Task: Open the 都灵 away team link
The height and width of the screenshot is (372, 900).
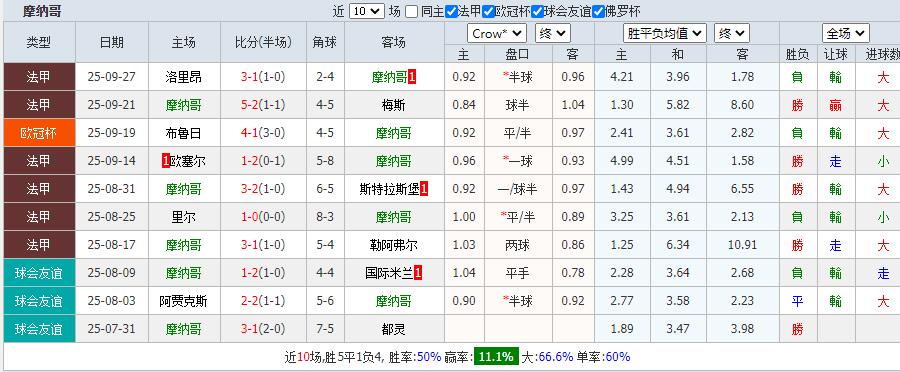Action: click(x=394, y=330)
